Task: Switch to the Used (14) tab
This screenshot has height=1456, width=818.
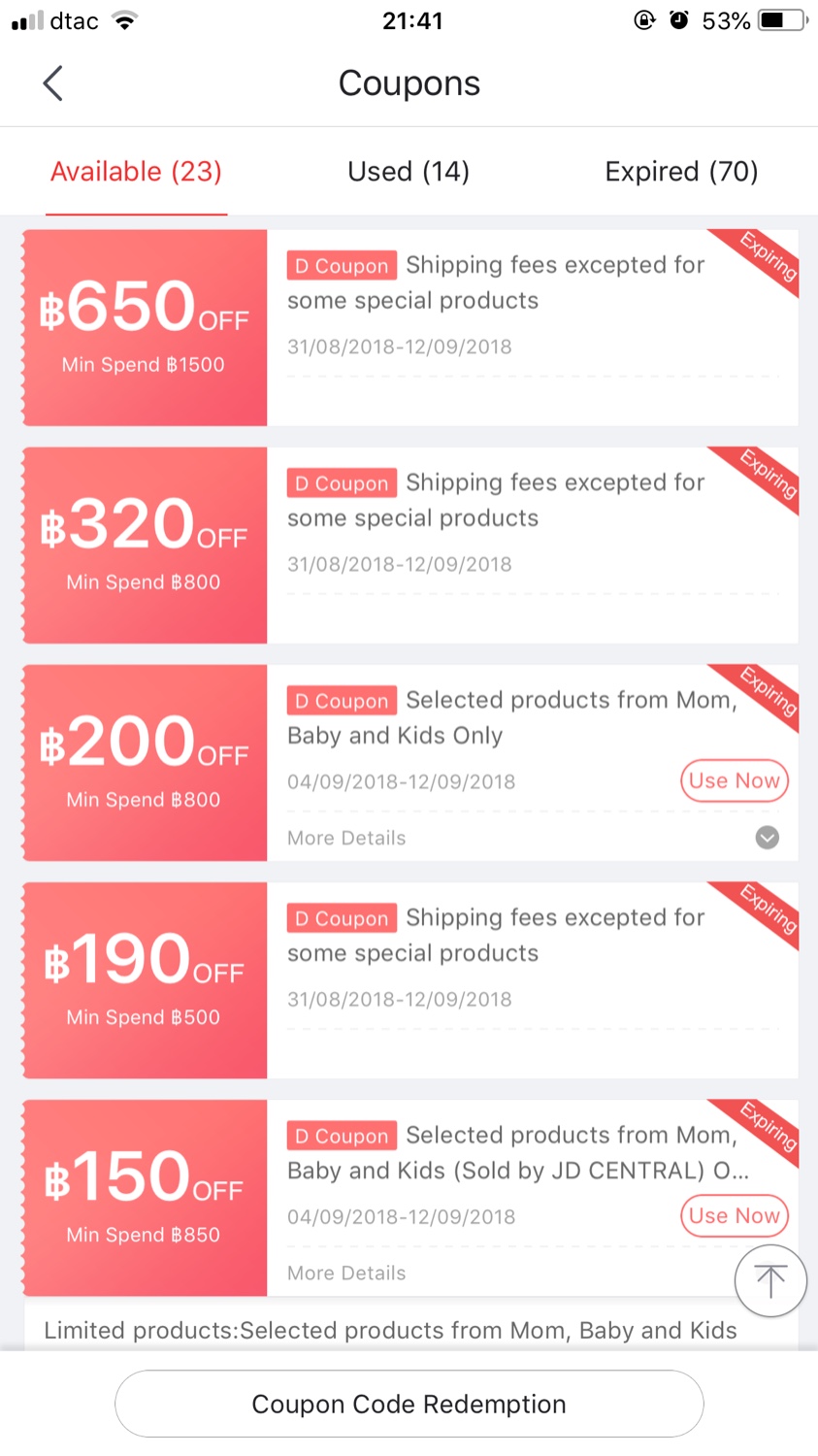Action: click(x=409, y=172)
